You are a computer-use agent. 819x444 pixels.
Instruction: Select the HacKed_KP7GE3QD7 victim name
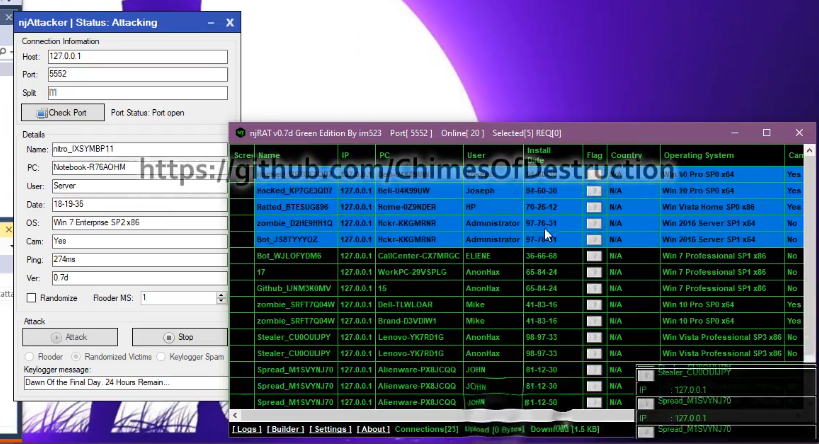tap(295, 191)
